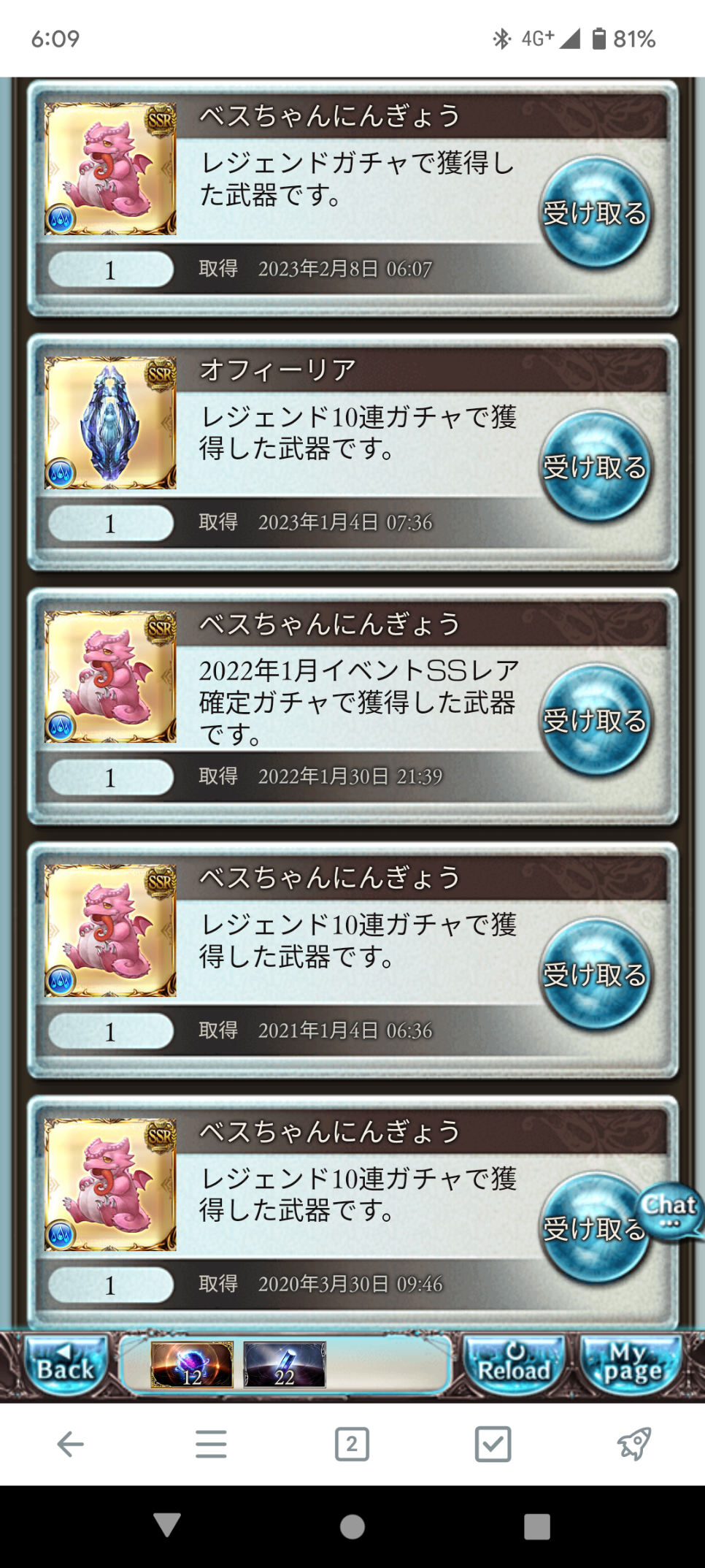Tap the Android home circle button
This screenshot has width=705, height=1568.
coord(352,1526)
